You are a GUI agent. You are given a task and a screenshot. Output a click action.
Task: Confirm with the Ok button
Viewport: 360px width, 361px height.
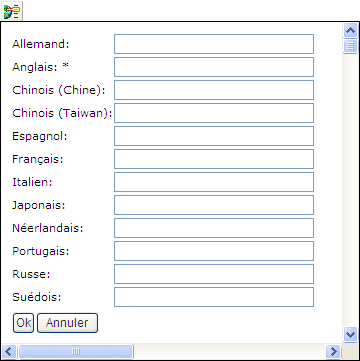click(x=23, y=323)
